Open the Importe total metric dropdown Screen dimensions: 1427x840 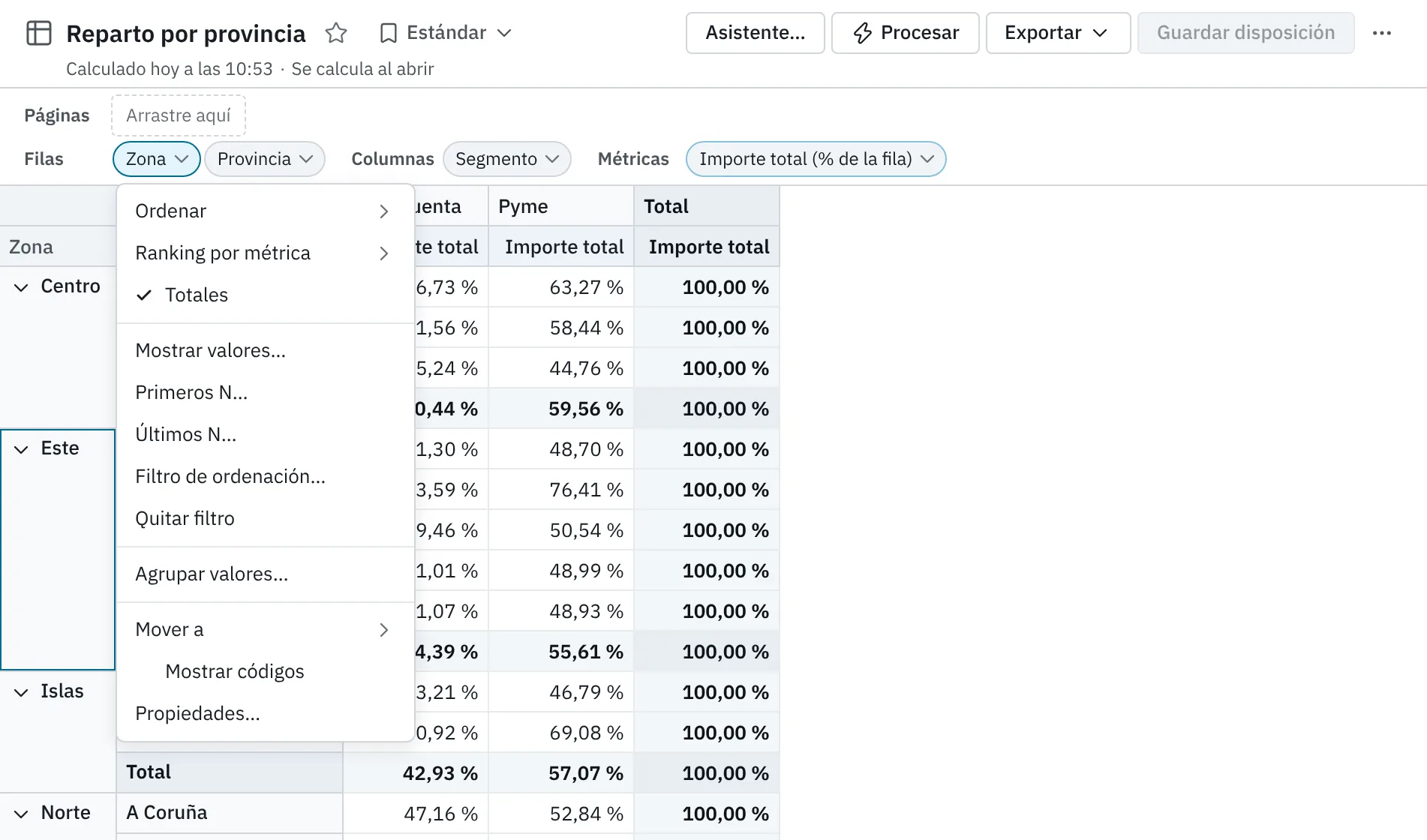pyautogui.click(x=816, y=159)
